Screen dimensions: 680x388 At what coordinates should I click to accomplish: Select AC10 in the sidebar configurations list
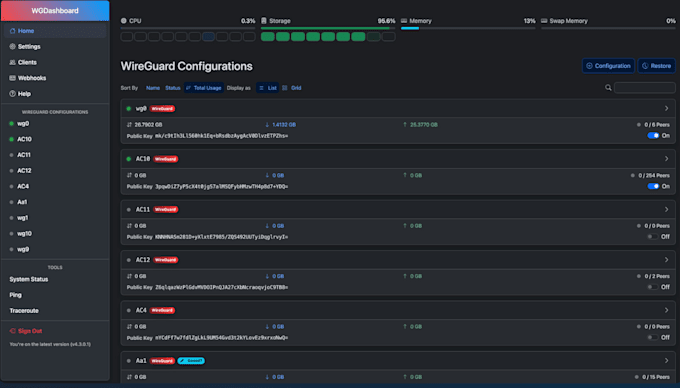click(x=55, y=139)
